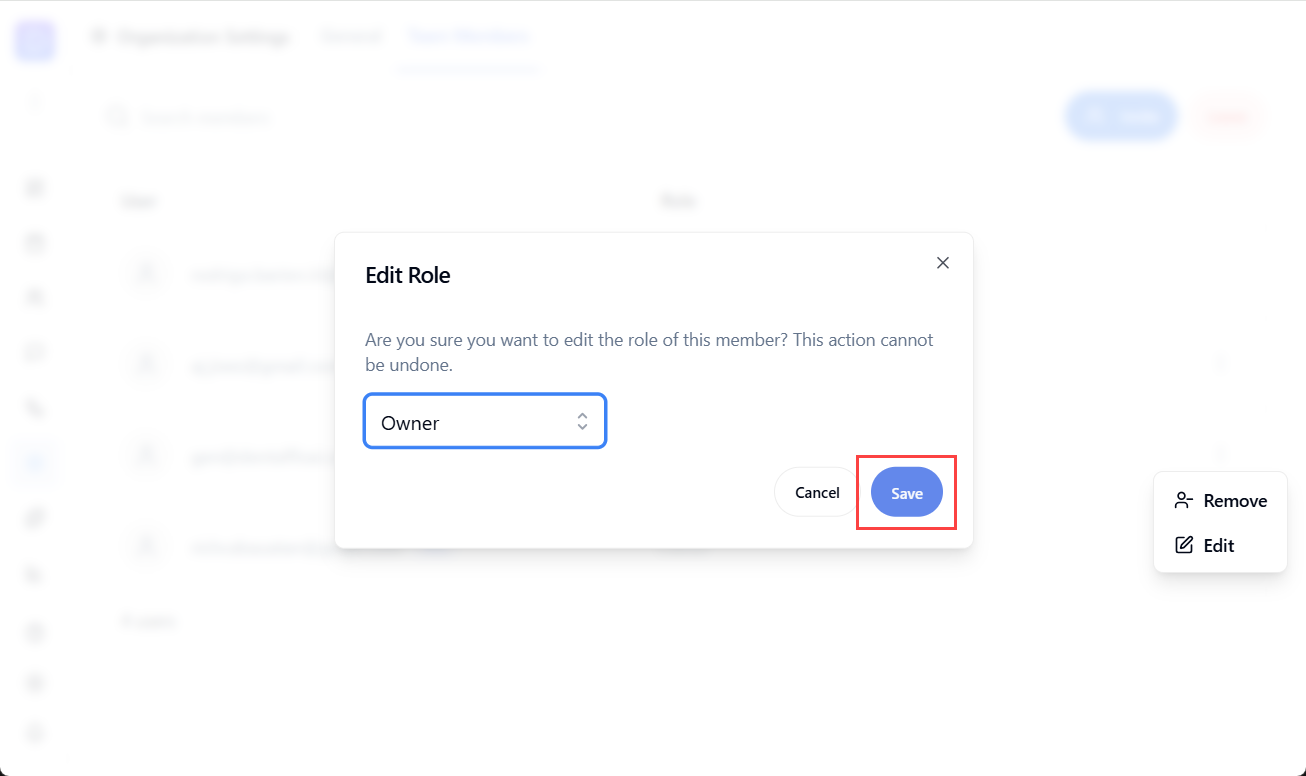Click the app logo in the top-left corner
The image size is (1306, 776).
(34, 40)
